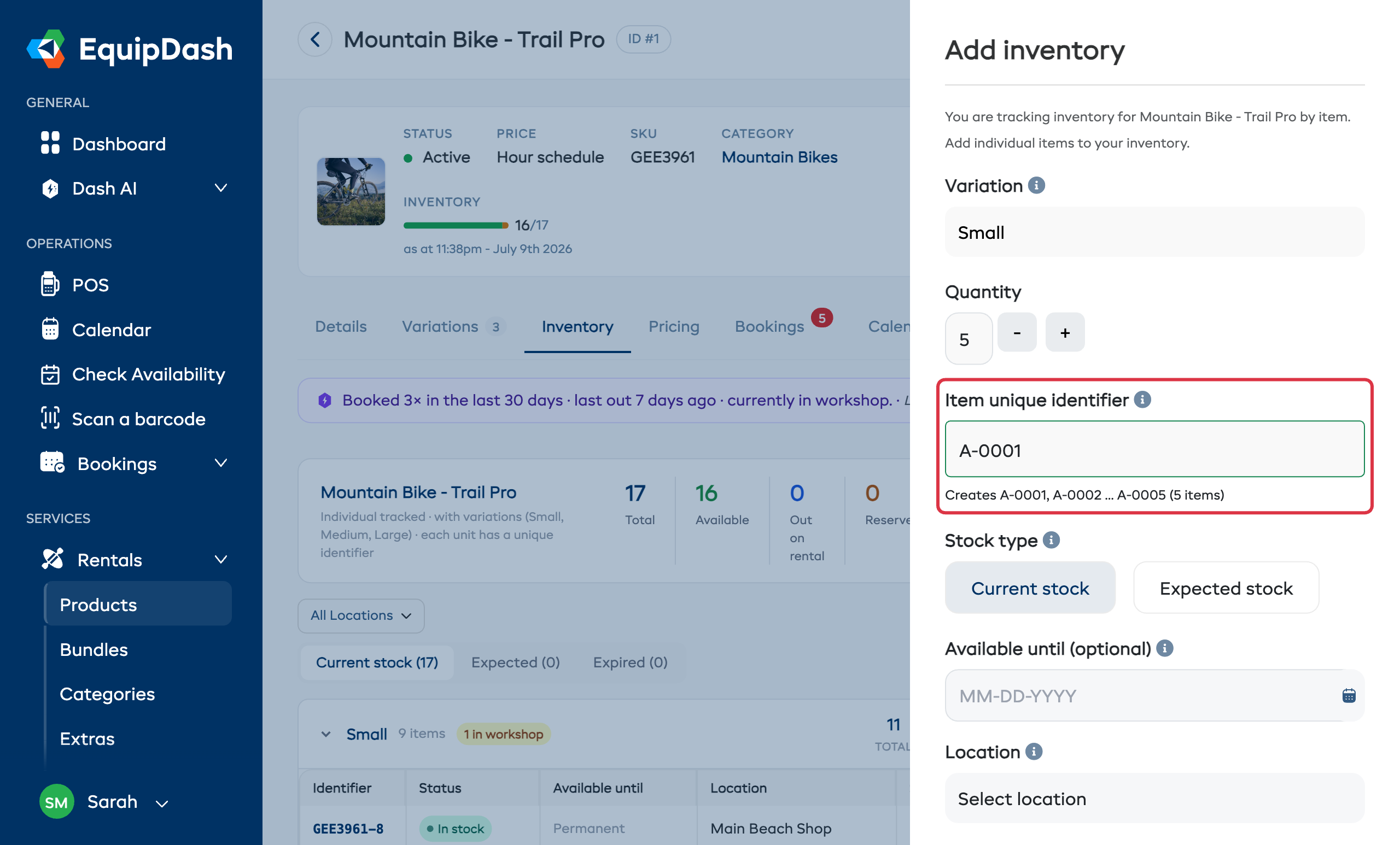Switch to the Variations tab
This screenshot has height=845, width=1400.
coord(453,326)
